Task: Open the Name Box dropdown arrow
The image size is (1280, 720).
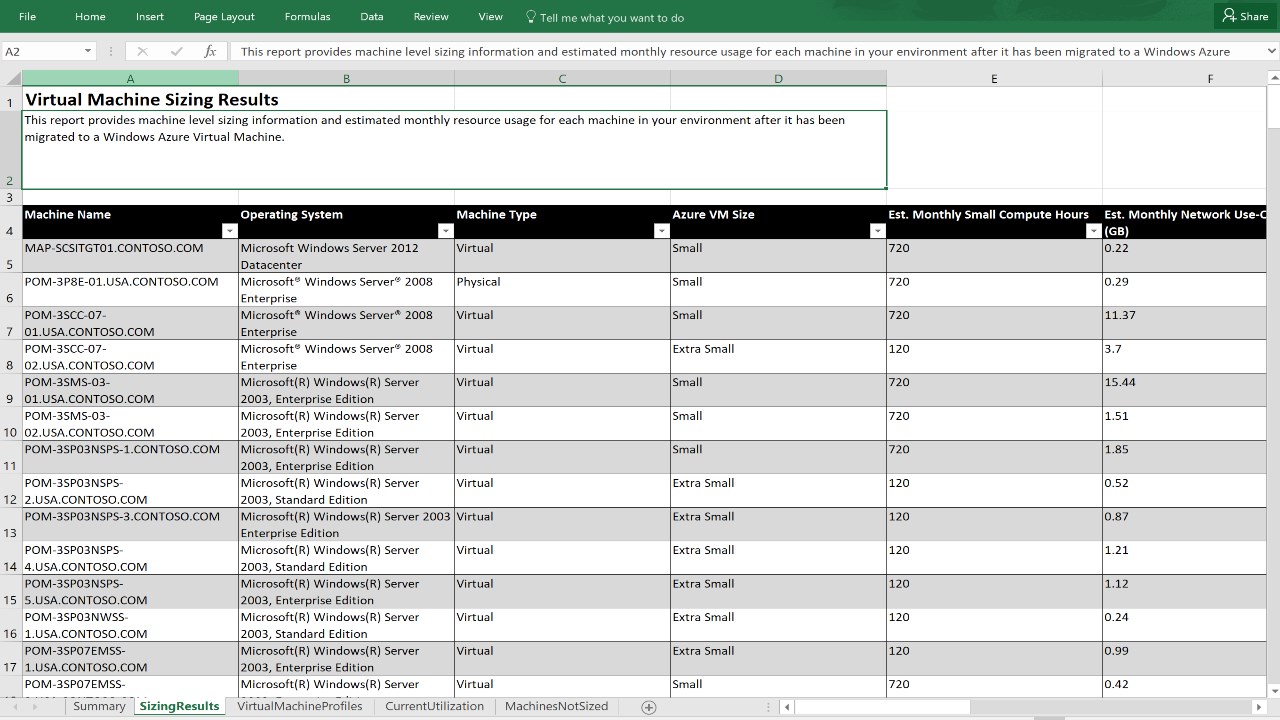Action: tap(88, 51)
